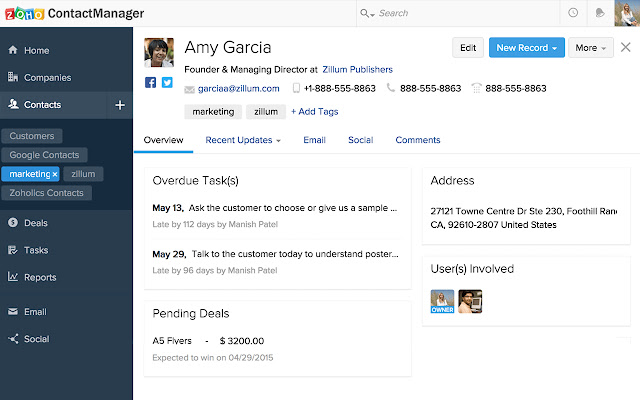Click + Add Tags link
640x400 pixels.
pyautogui.click(x=314, y=111)
